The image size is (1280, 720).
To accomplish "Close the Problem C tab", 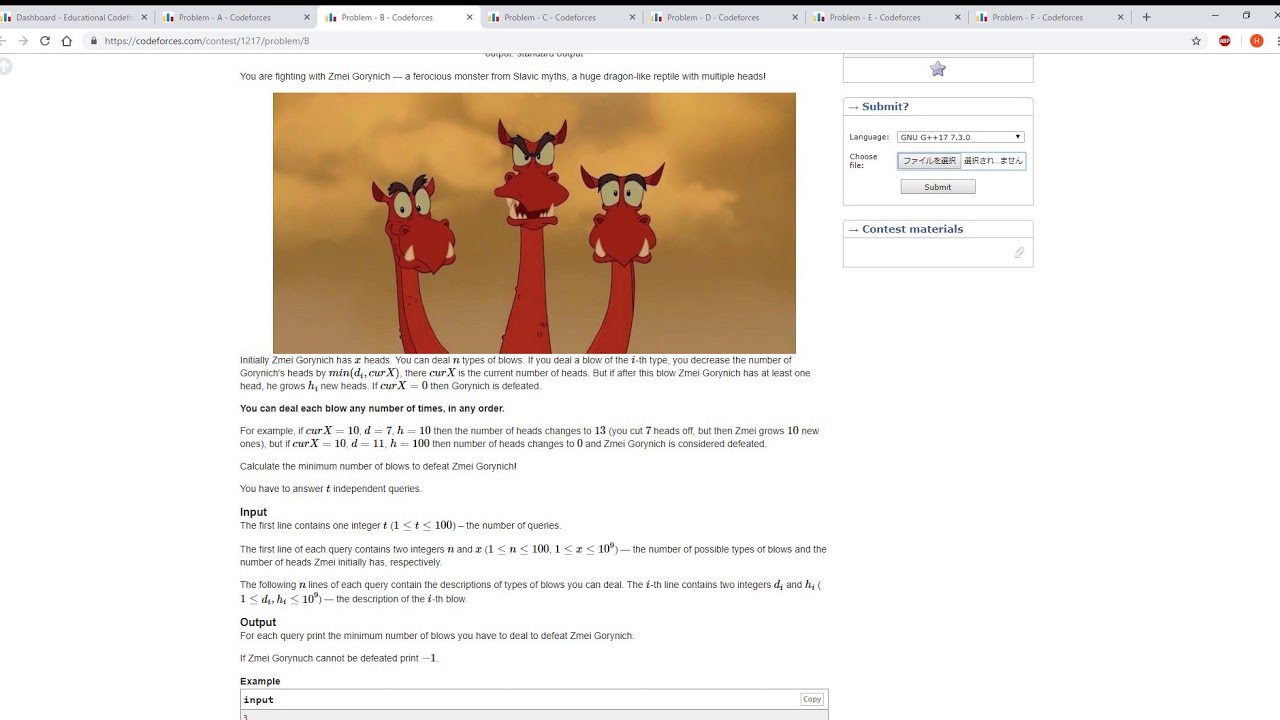I will (632, 17).
